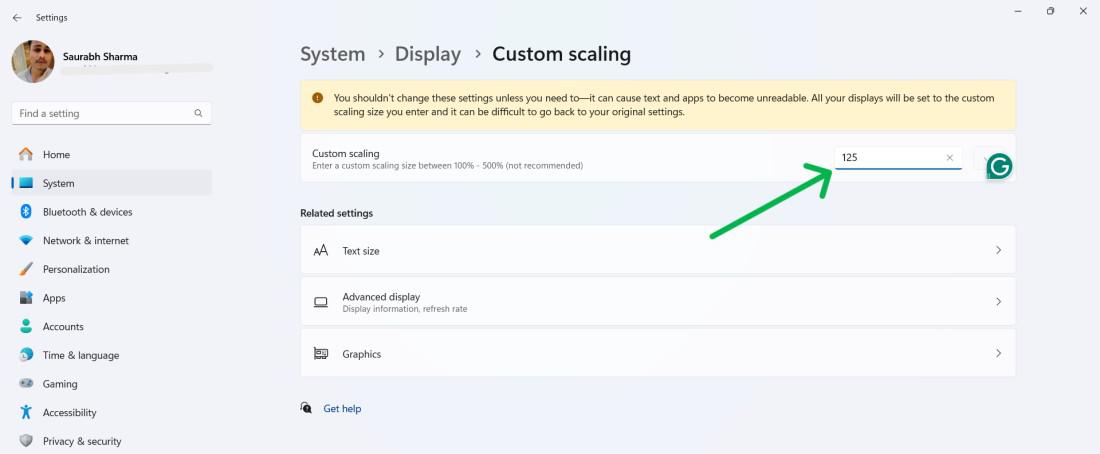This screenshot has height=454, width=1100.
Task: Navigate to System breadcrumb
Action: pos(332,54)
